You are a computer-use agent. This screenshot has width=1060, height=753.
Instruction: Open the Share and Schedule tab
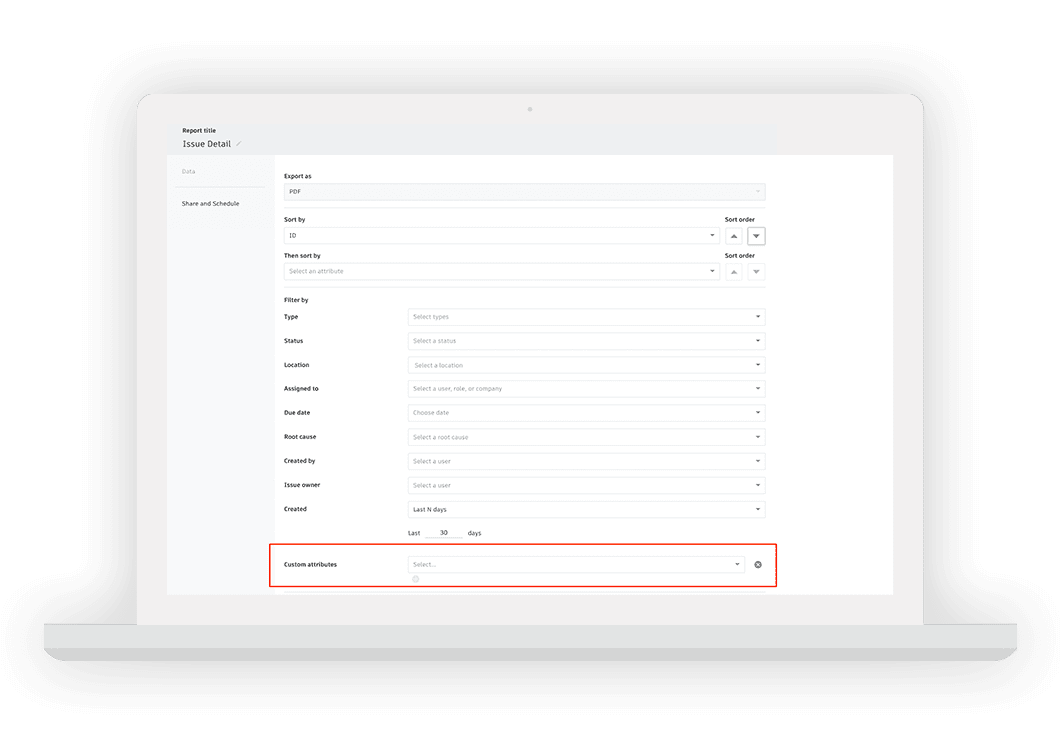[x=210, y=203]
